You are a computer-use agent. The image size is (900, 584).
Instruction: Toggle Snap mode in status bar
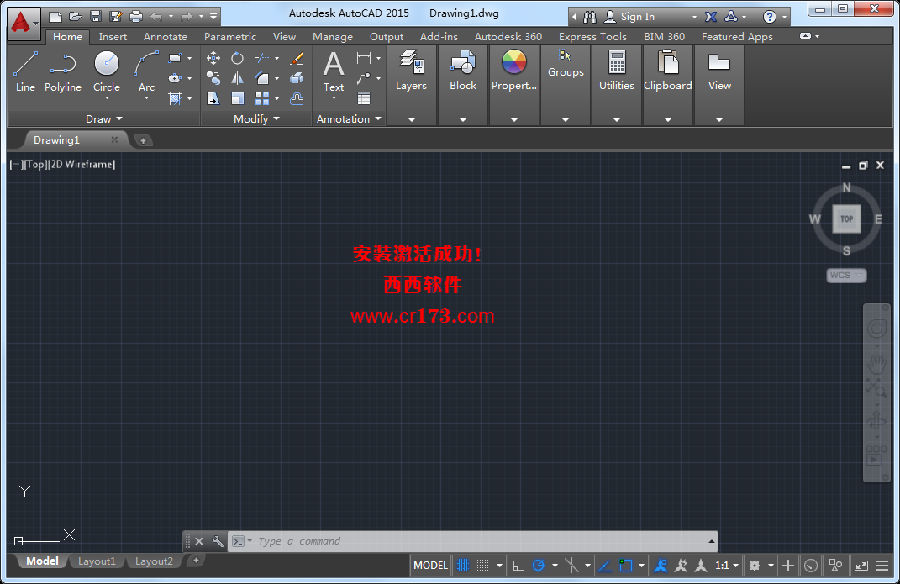click(483, 566)
